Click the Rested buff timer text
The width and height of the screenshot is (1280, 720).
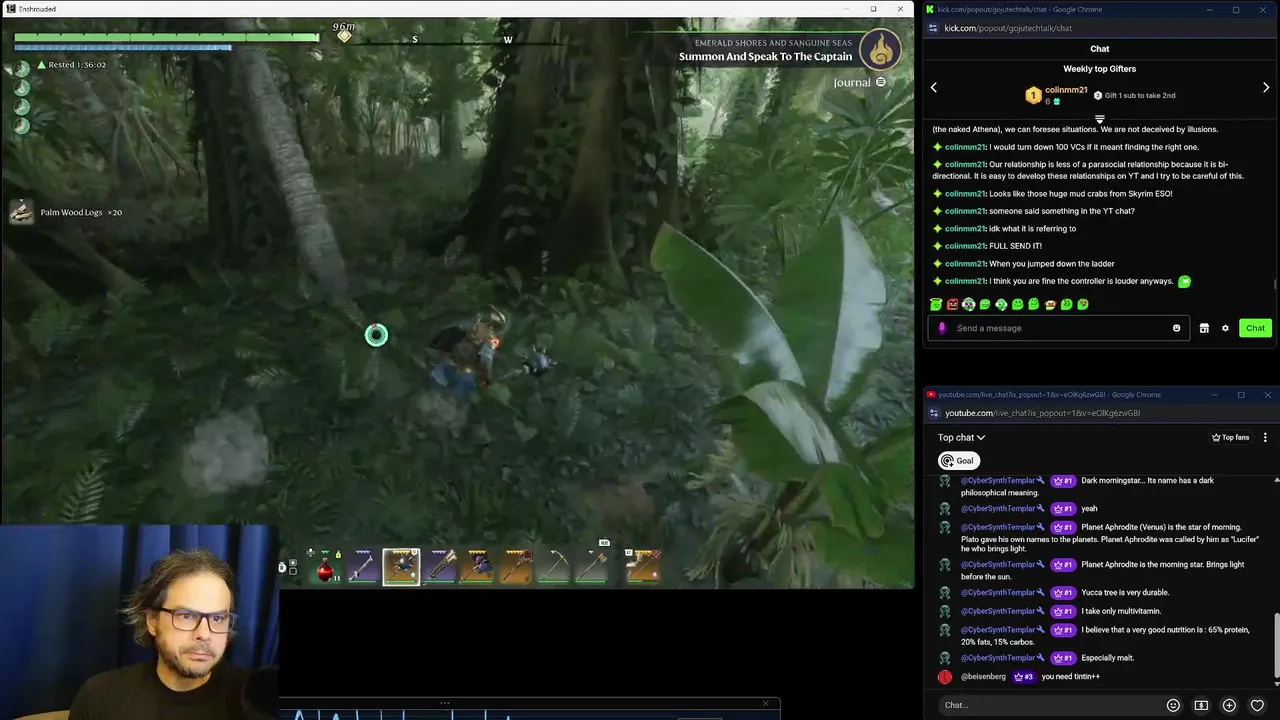click(x=77, y=65)
